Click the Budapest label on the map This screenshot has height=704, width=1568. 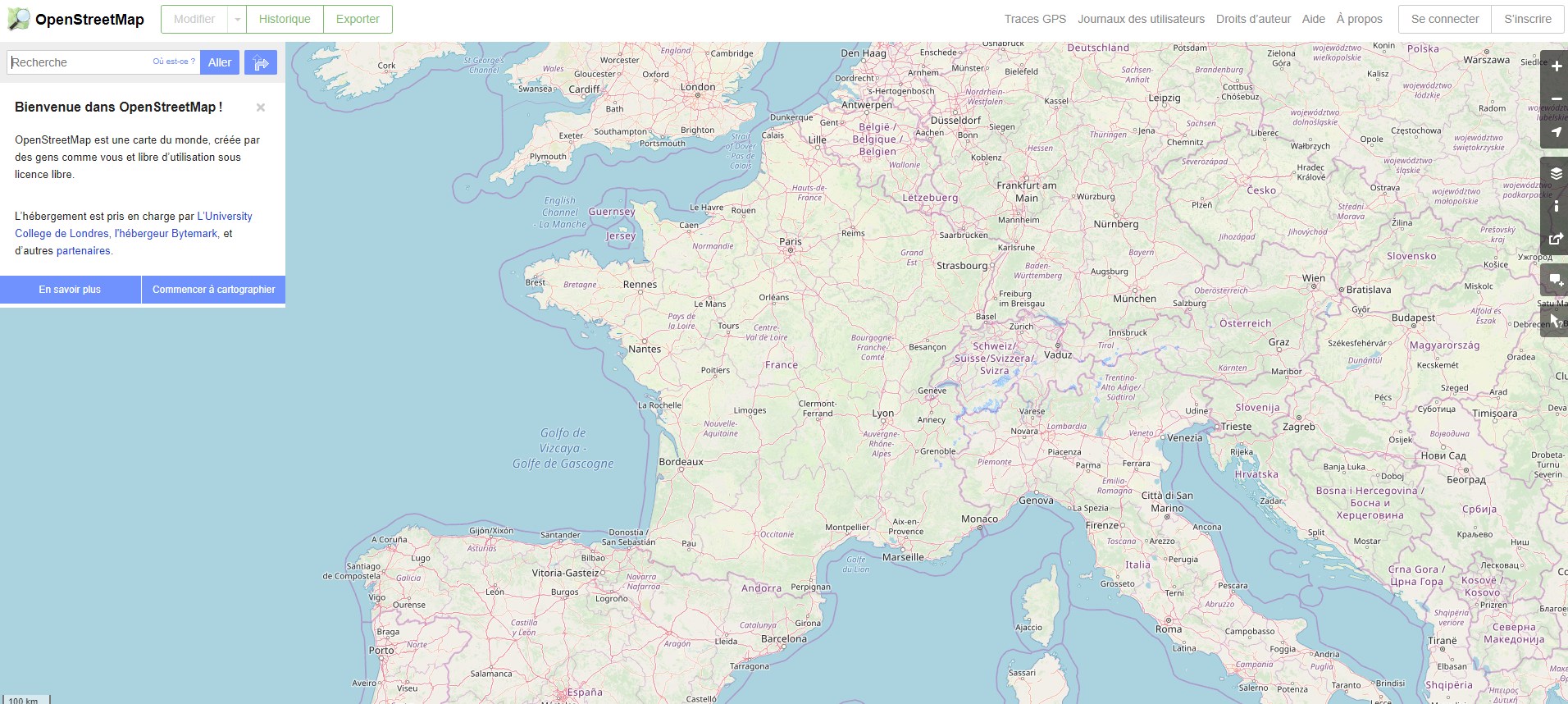point(1413,318)
